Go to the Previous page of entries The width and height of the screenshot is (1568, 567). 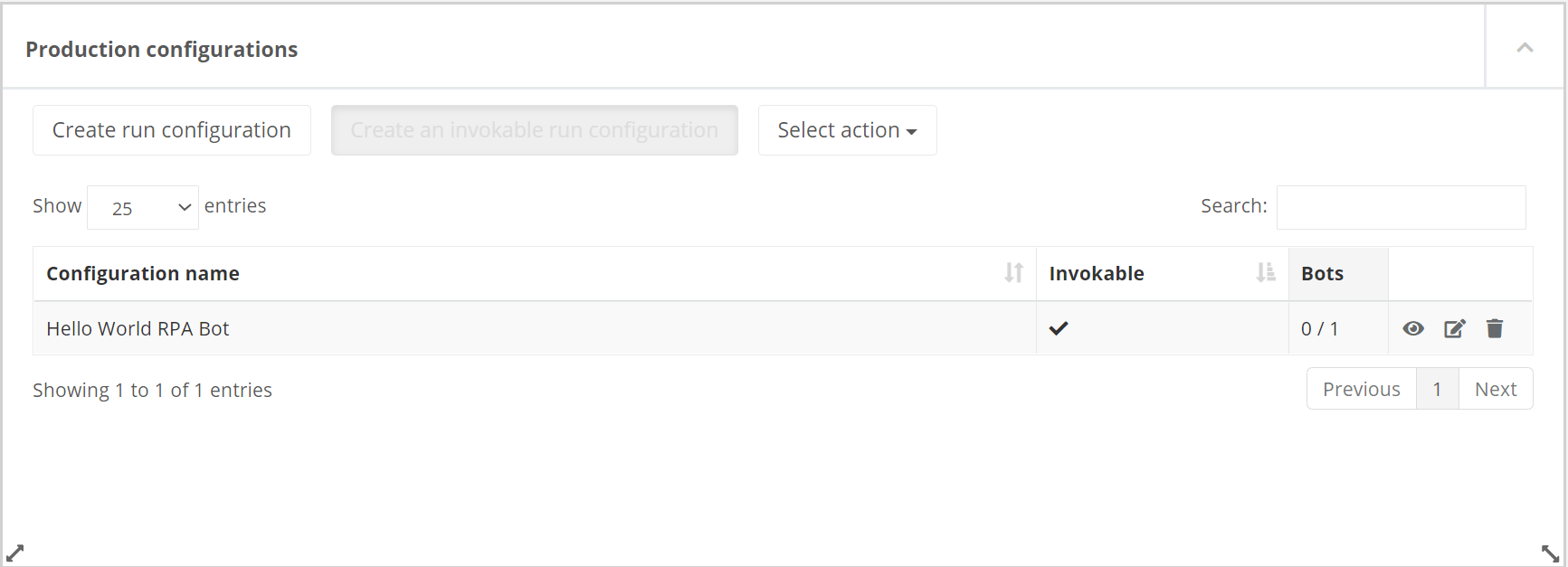(x=1361, y=388)
